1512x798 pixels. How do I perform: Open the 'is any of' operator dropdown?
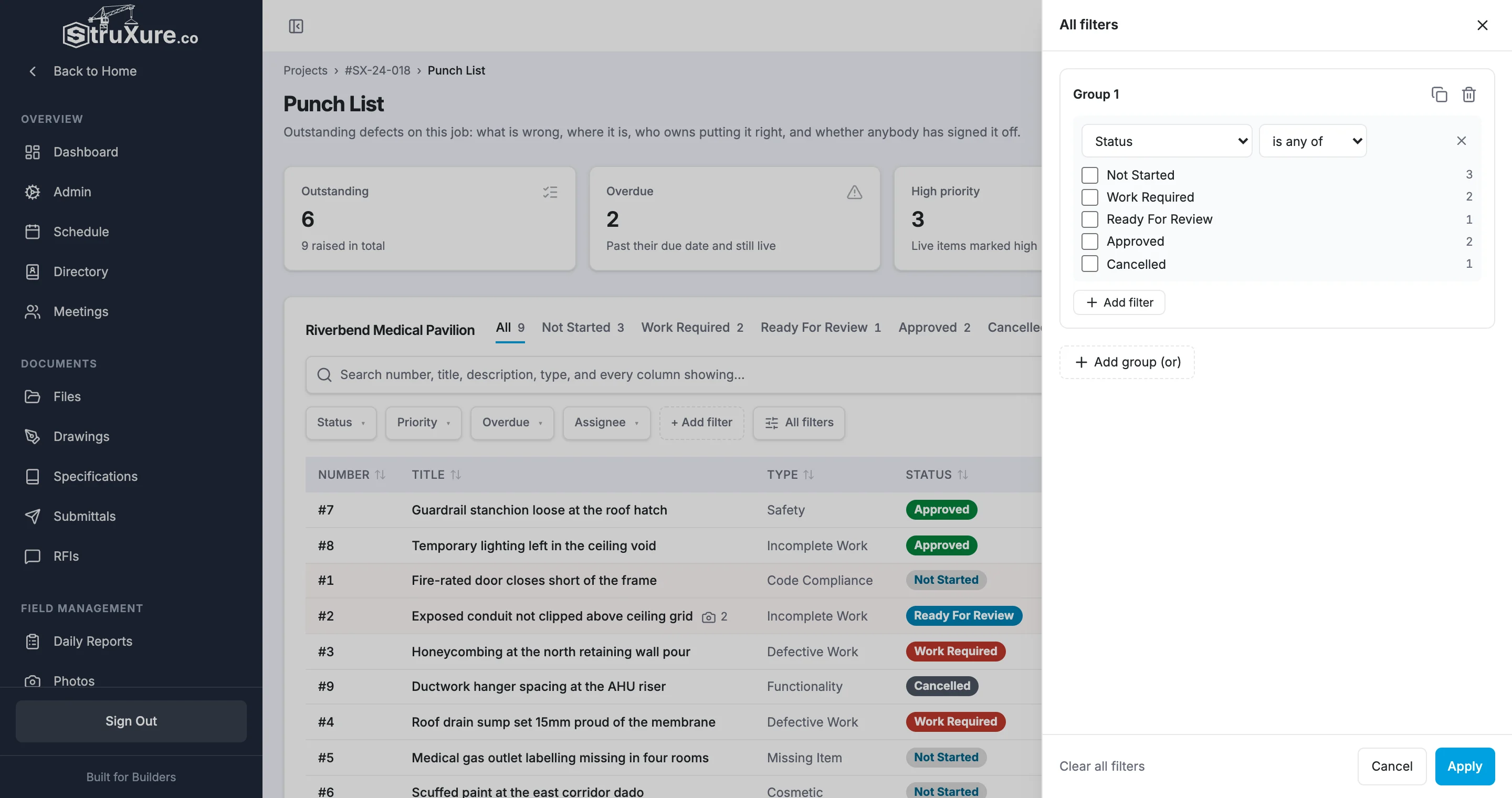(x=1312, y=141)
